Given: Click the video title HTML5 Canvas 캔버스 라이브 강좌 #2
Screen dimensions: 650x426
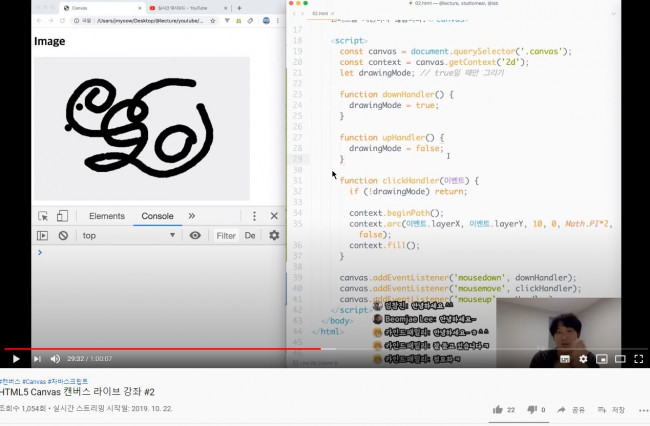Looking at the screenshot, I should pyautogui.click(x=77, y=392).
